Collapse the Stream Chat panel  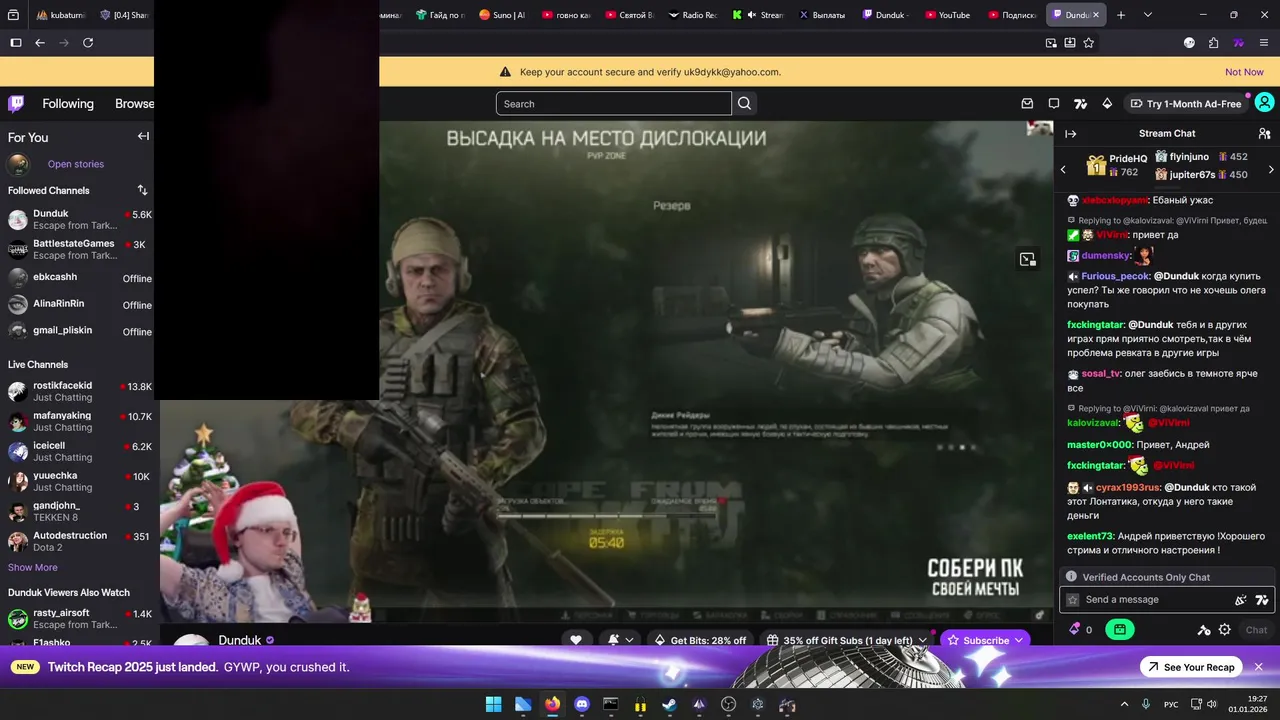coord(1070,133)
